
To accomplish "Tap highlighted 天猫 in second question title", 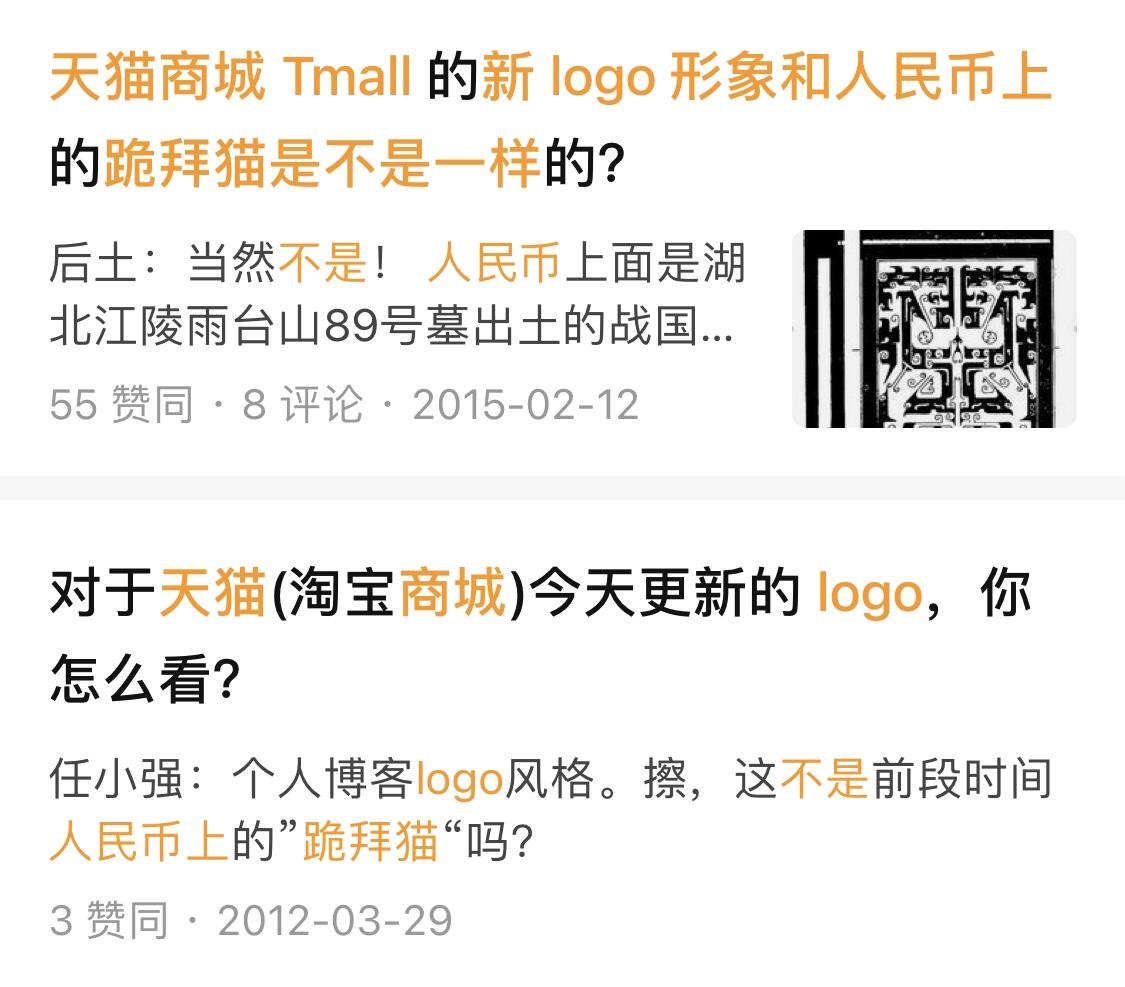I will tap(213, 592).
